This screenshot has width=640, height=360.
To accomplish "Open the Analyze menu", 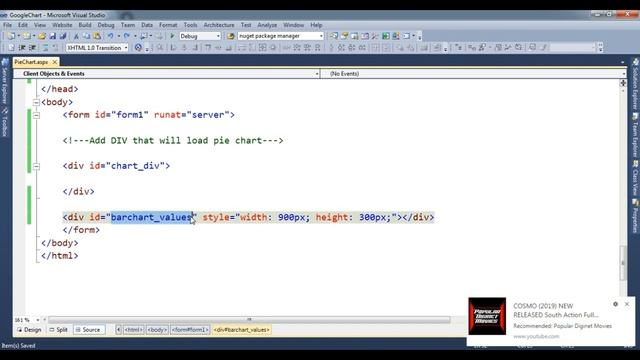I will click(267, 25).
